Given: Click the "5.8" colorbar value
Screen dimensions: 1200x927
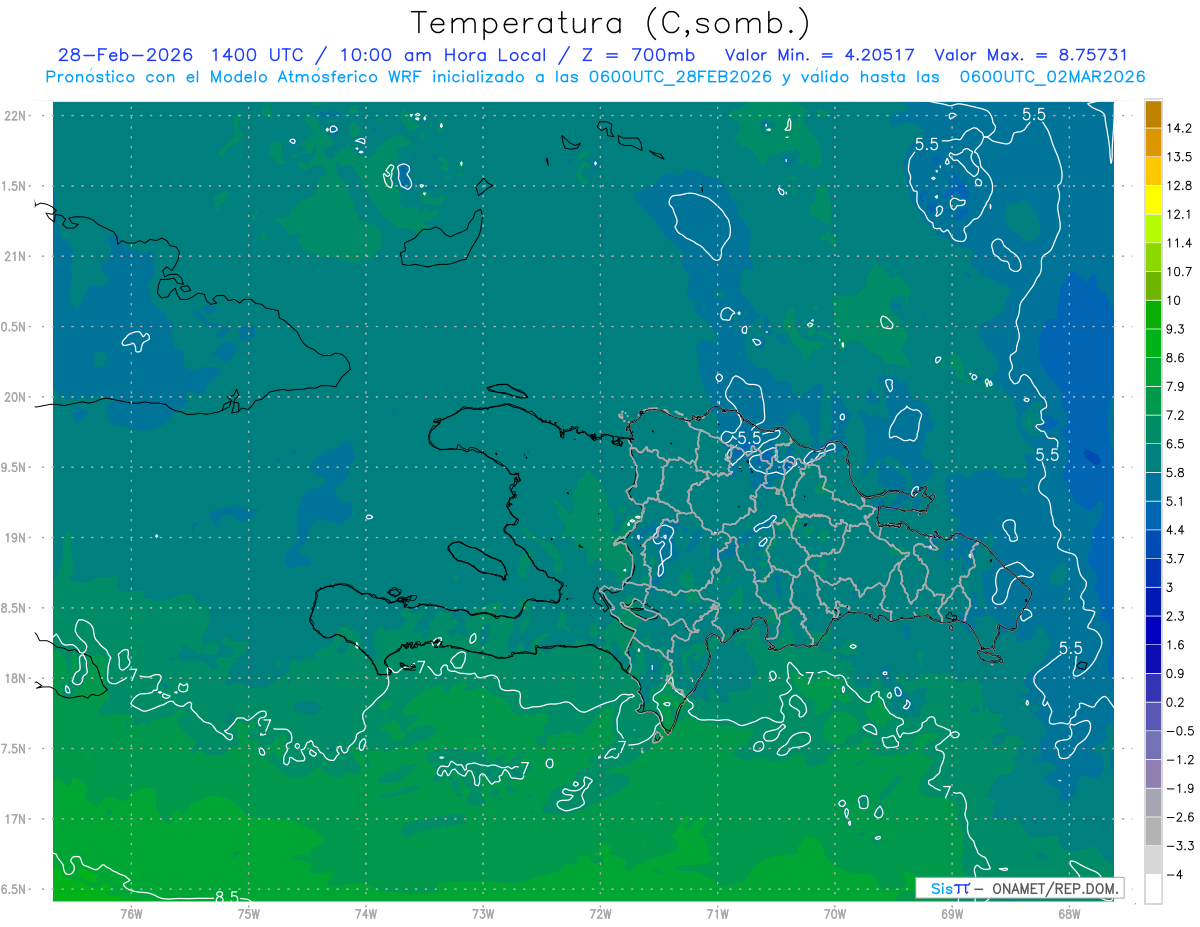Looking at the screenshot, I should (x=1176, y=473).
